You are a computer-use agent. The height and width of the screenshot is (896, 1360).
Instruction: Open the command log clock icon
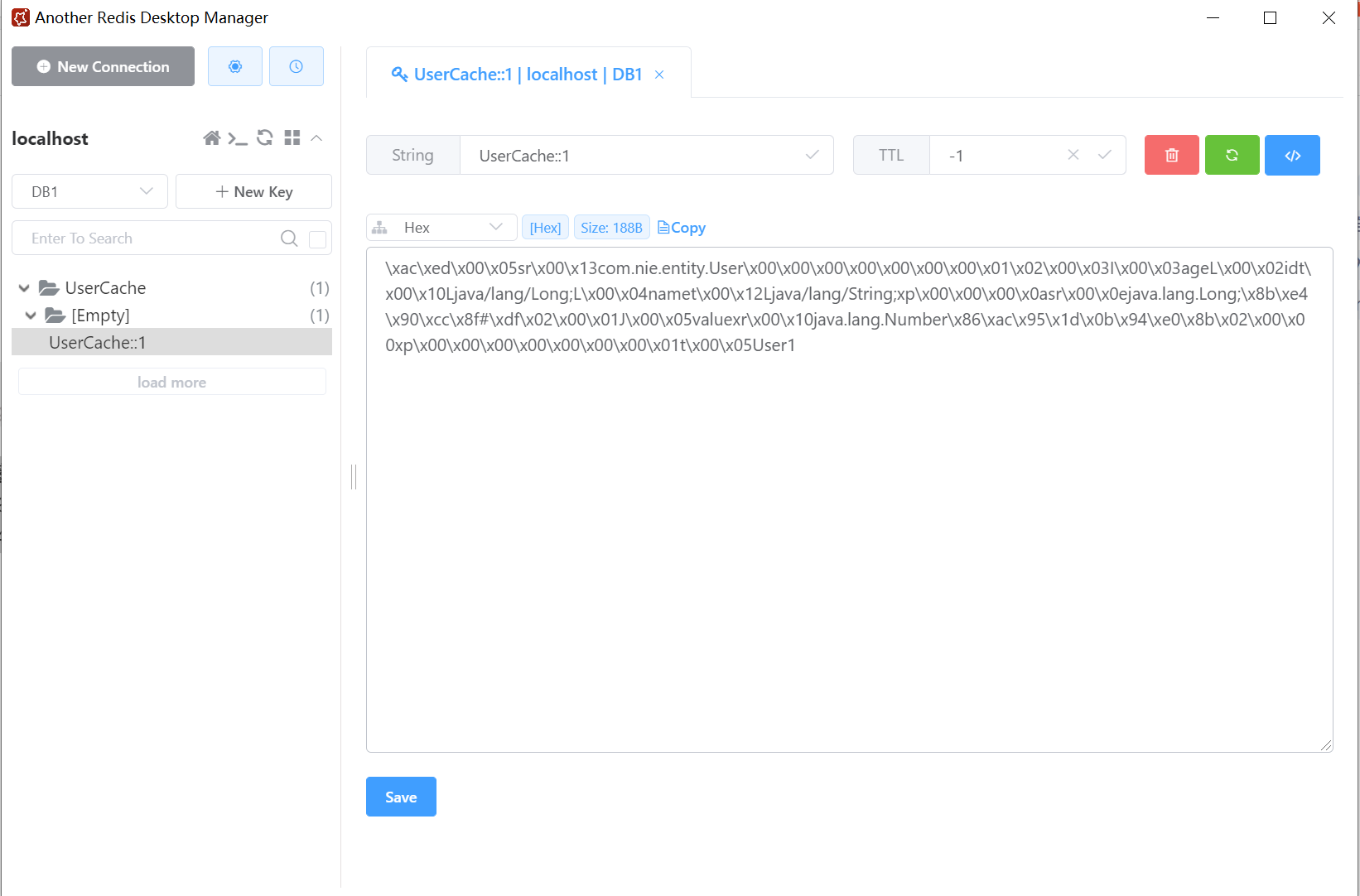pos(296,66)
